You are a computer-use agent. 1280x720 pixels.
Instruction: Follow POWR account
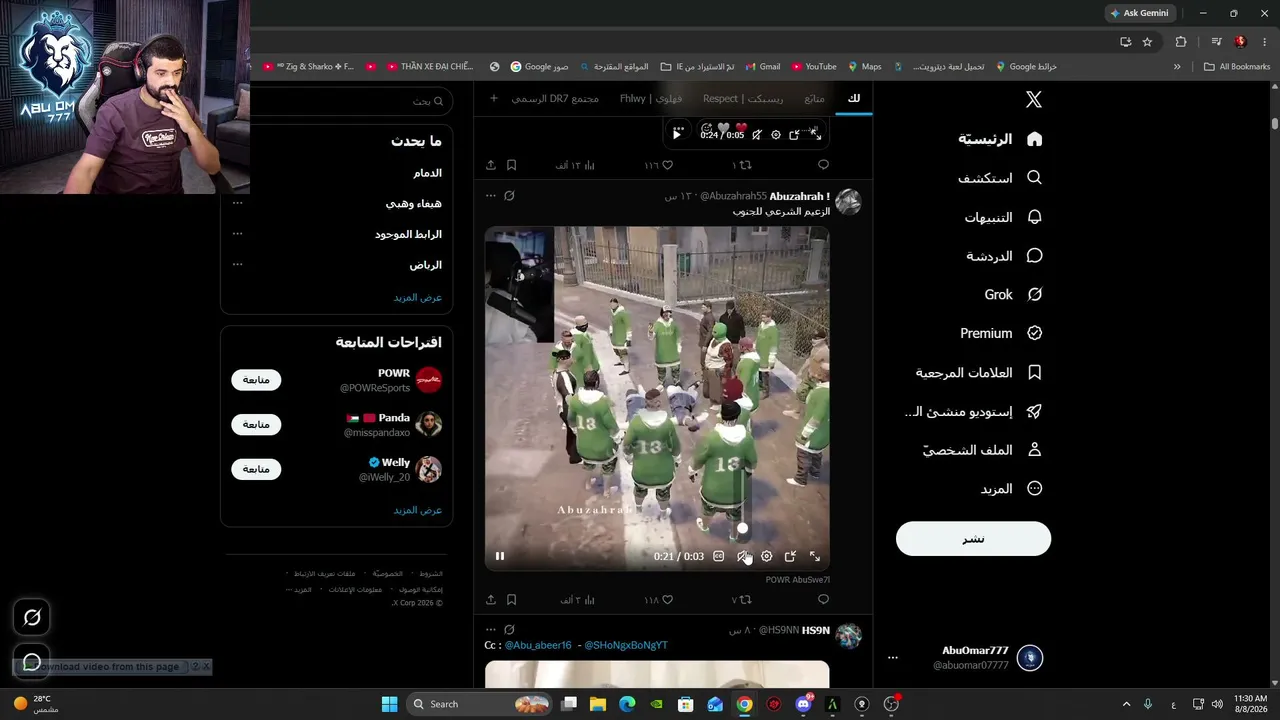(x=256, y=380)
